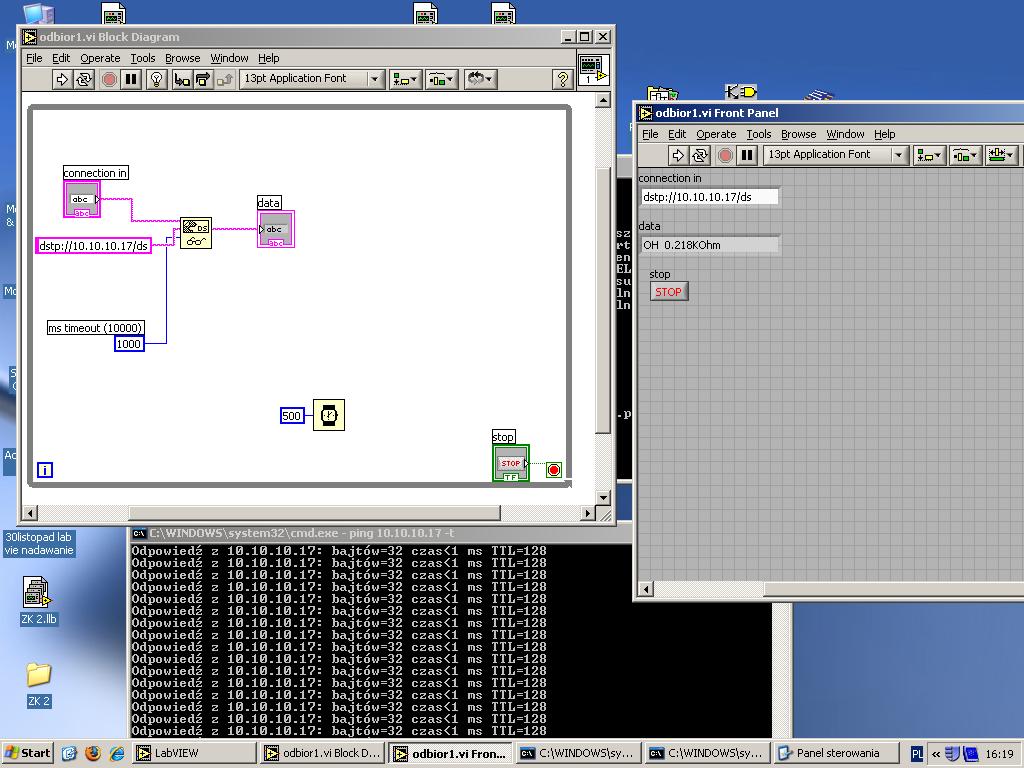Click the Run arrow in Block Diagram toolbar
This screenshot has width=1024, height=768.
(61, 79)
